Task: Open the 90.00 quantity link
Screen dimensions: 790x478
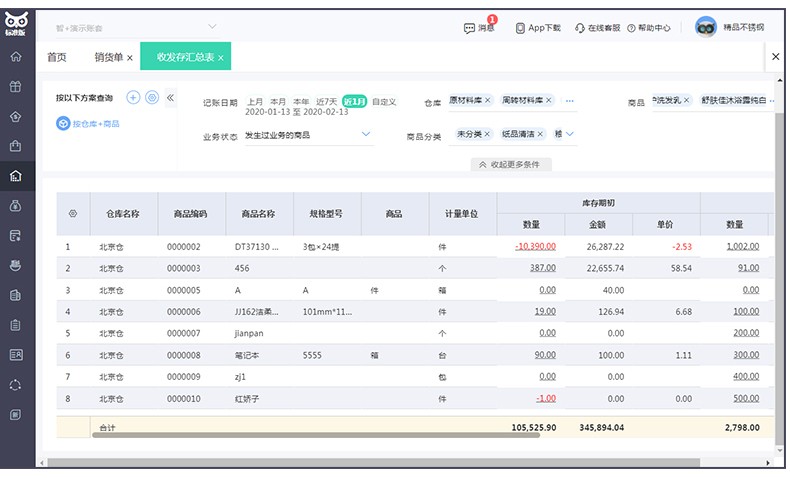Action: (545, 355)
